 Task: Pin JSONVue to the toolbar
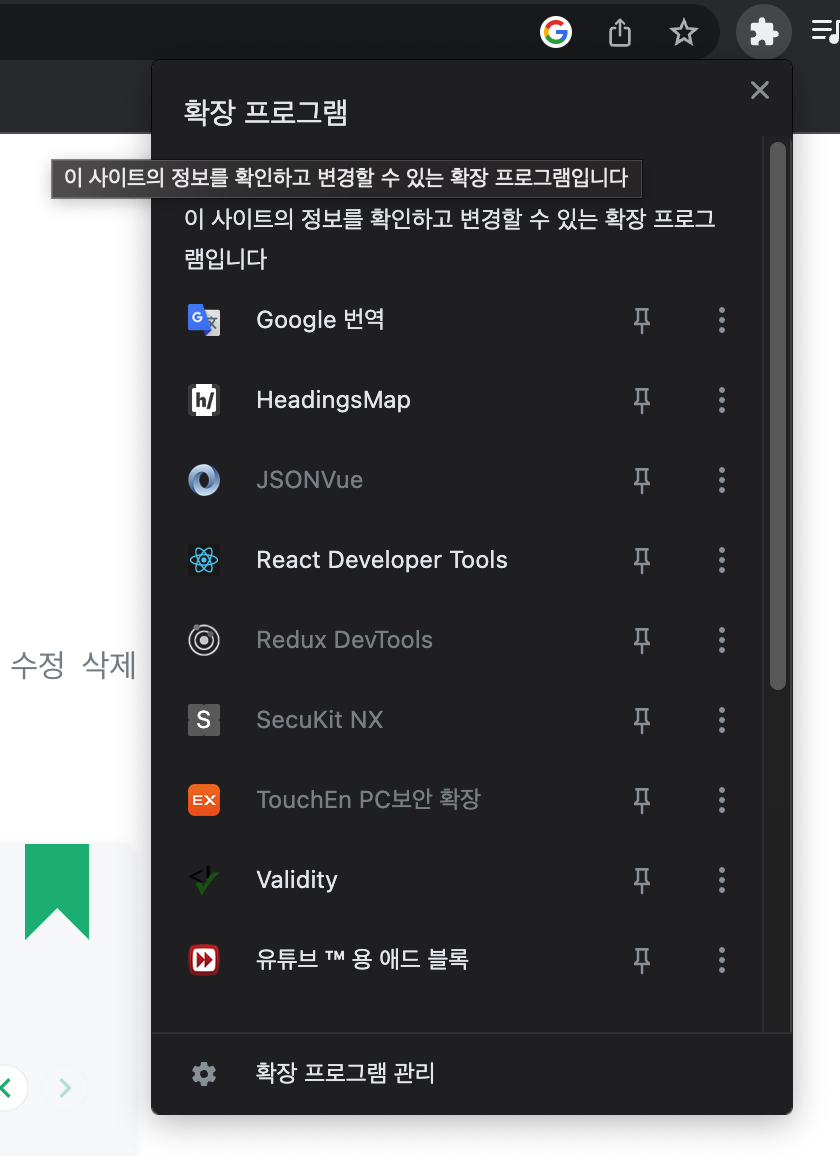pos(642,480)
